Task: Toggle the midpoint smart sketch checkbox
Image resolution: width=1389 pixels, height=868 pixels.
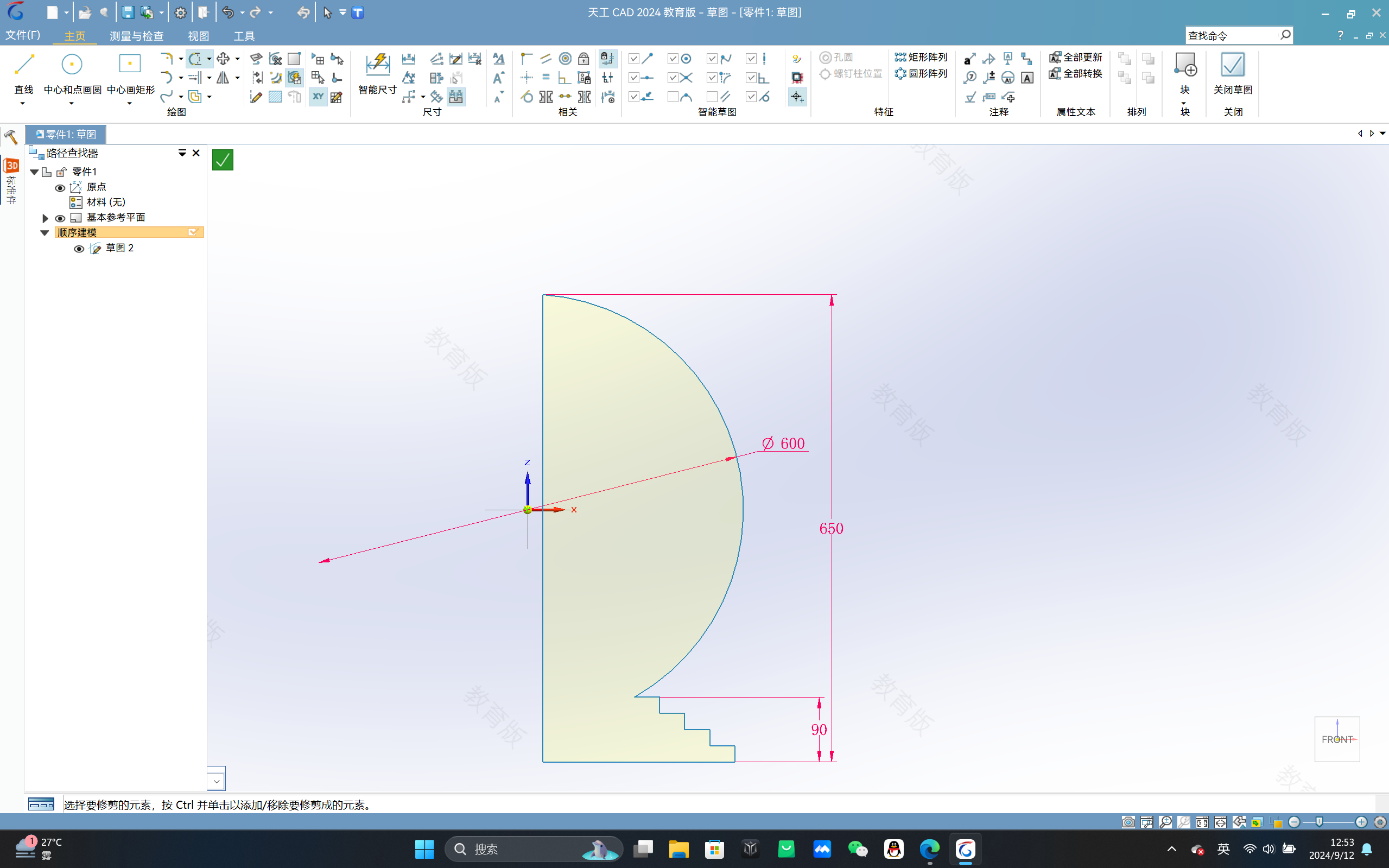Action: tap(634, 78)
